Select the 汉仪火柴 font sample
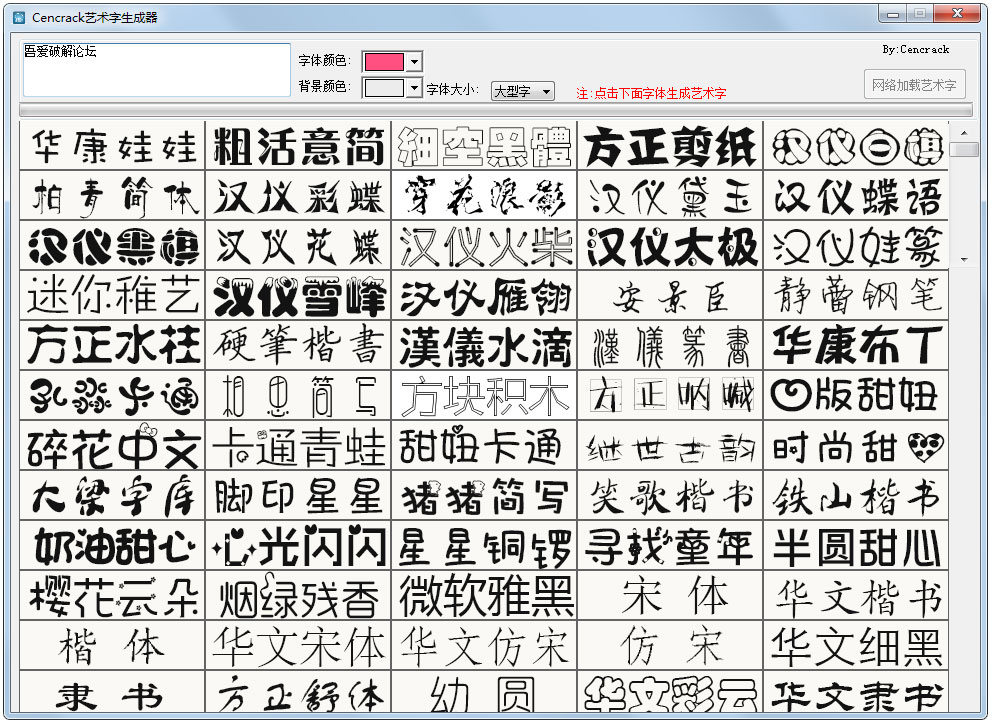 485,246
